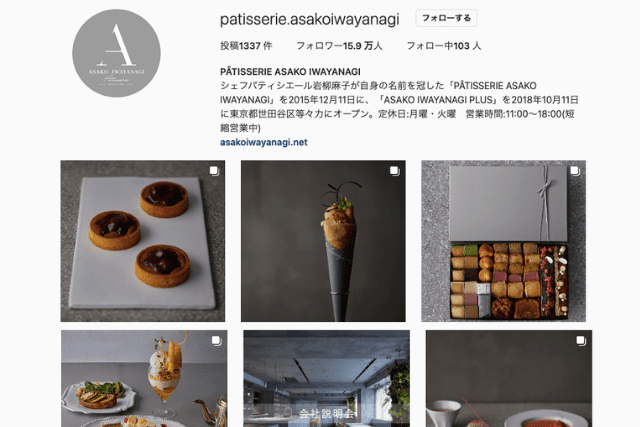This screenshot has height=427, width=640.
Task: Click the multi-photo icon on tart post
Action: click(x=214, y=171)
